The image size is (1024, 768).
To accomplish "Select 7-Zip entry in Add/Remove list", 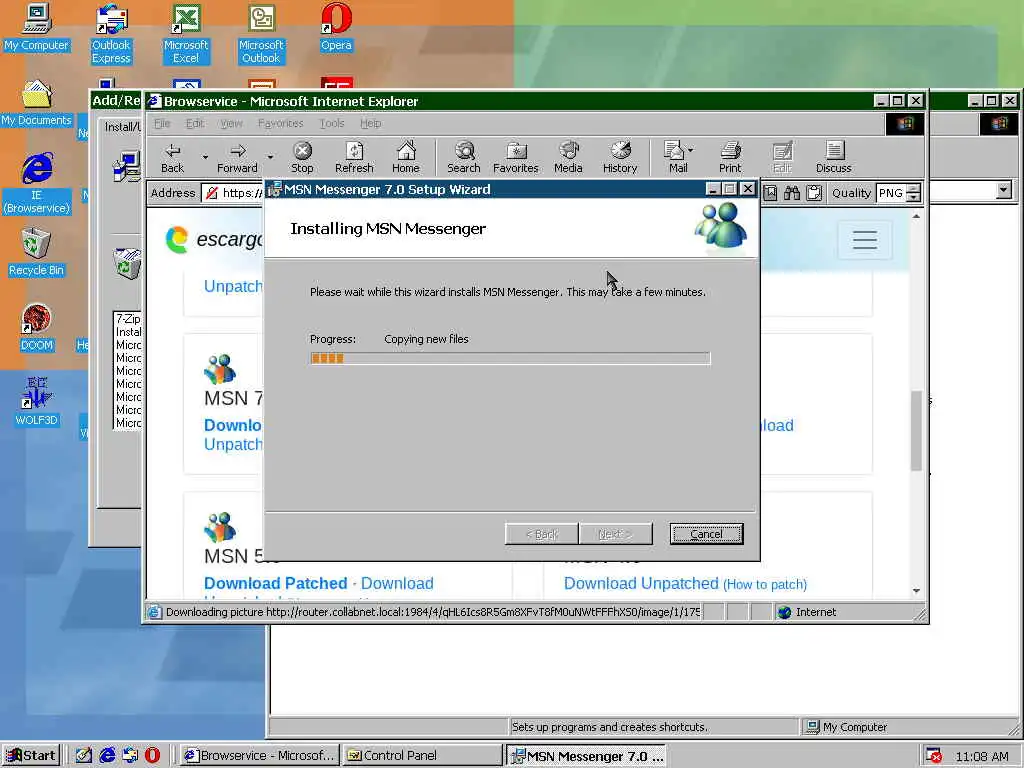I will [x=128, y=319].
